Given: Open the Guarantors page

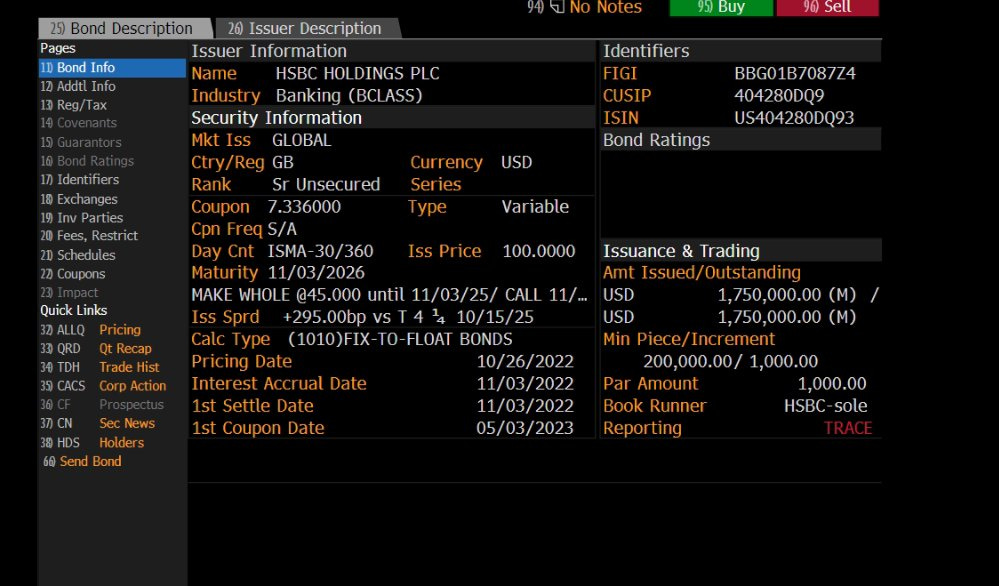Looking at the screenshot, I should 81,143.
